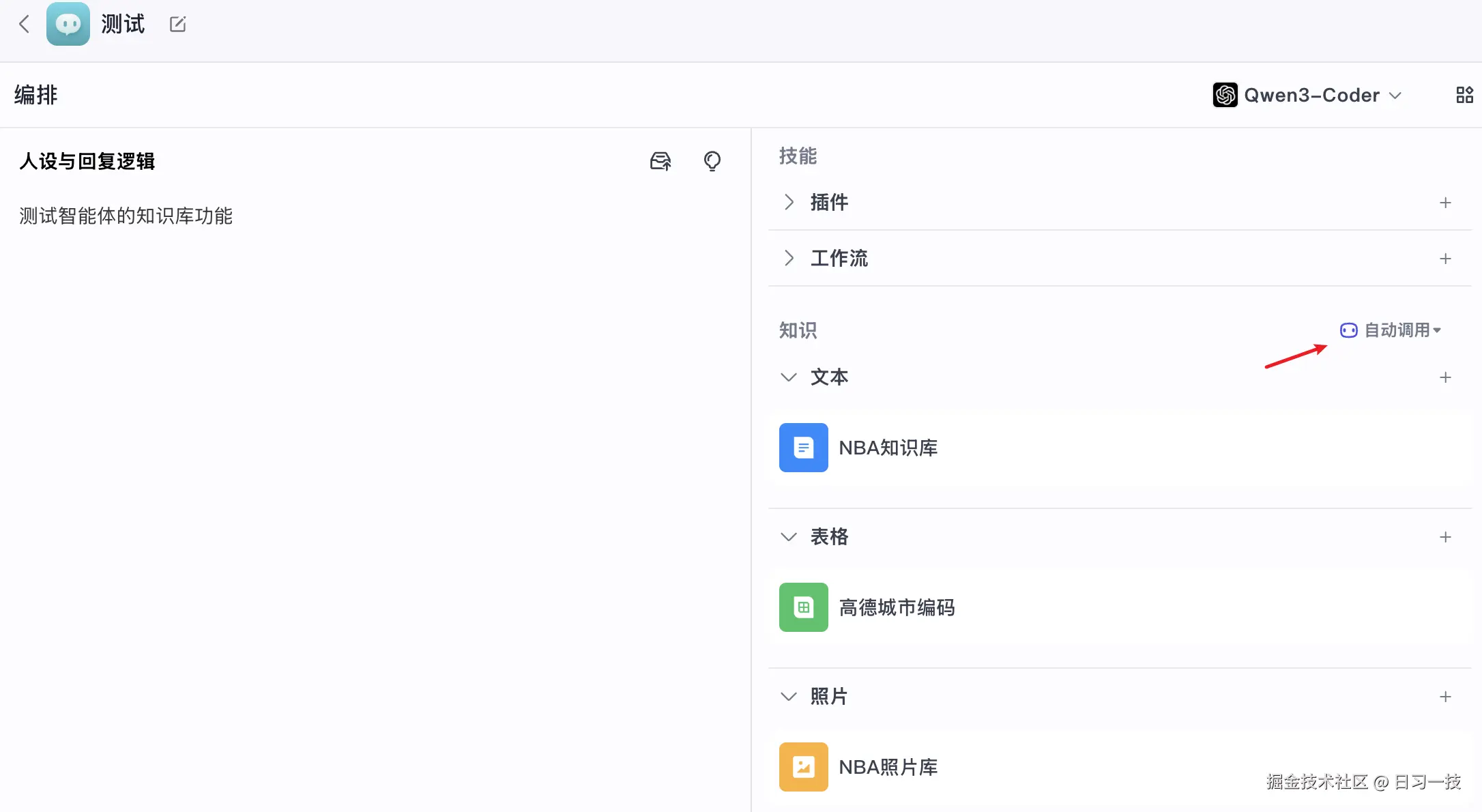Add a text knowledge base via plus
This screenshot has height=812, width=1482.
click(x=1444, y=377)
